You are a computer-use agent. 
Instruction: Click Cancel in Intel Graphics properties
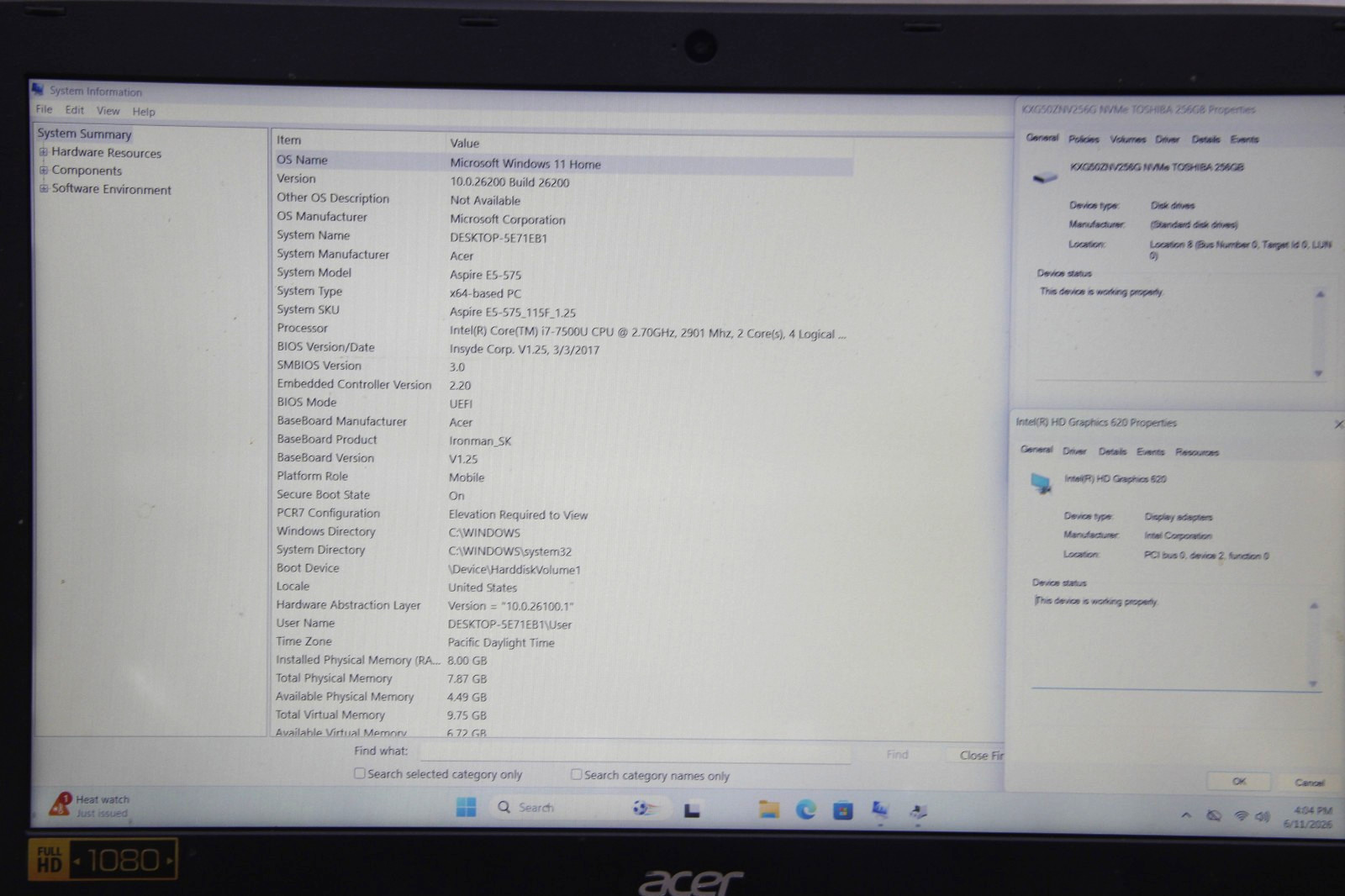(1309, 783)
